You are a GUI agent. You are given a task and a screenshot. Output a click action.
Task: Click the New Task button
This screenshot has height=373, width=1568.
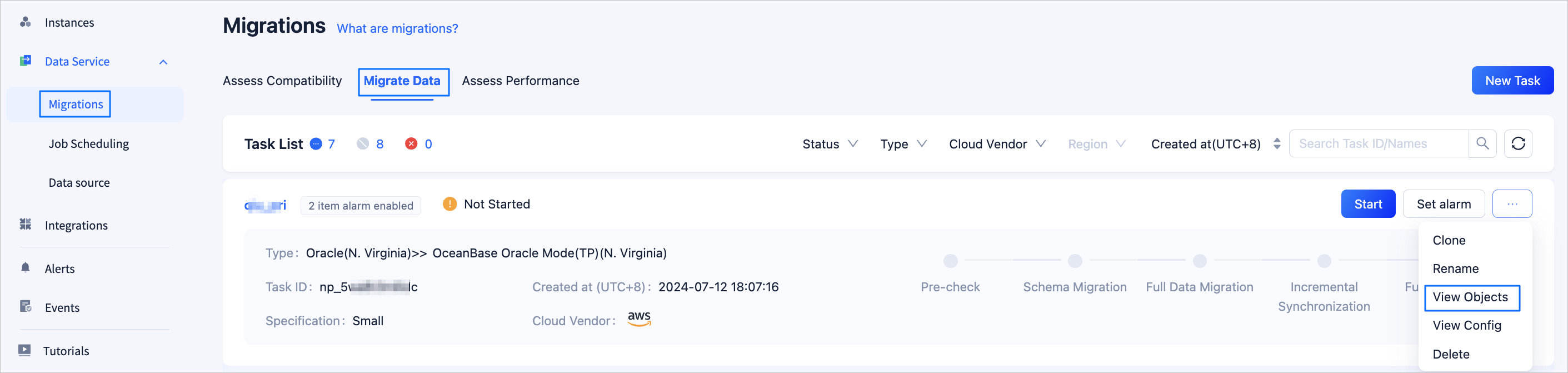click(x=1512, y=81)
